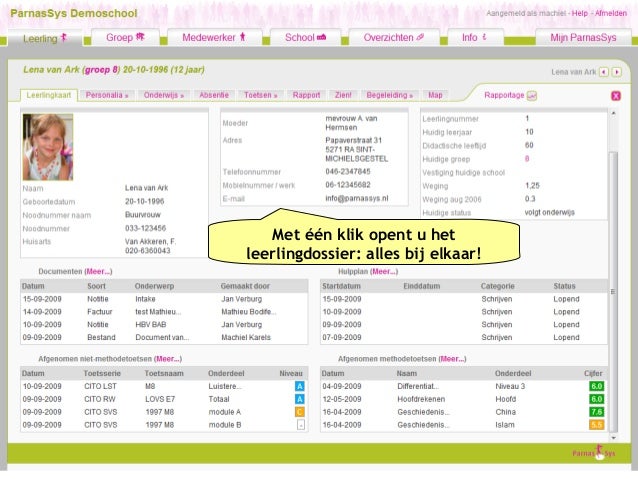Open the Zien! sub-tab
The image size is (638, 479).
(x=343, y=95)
